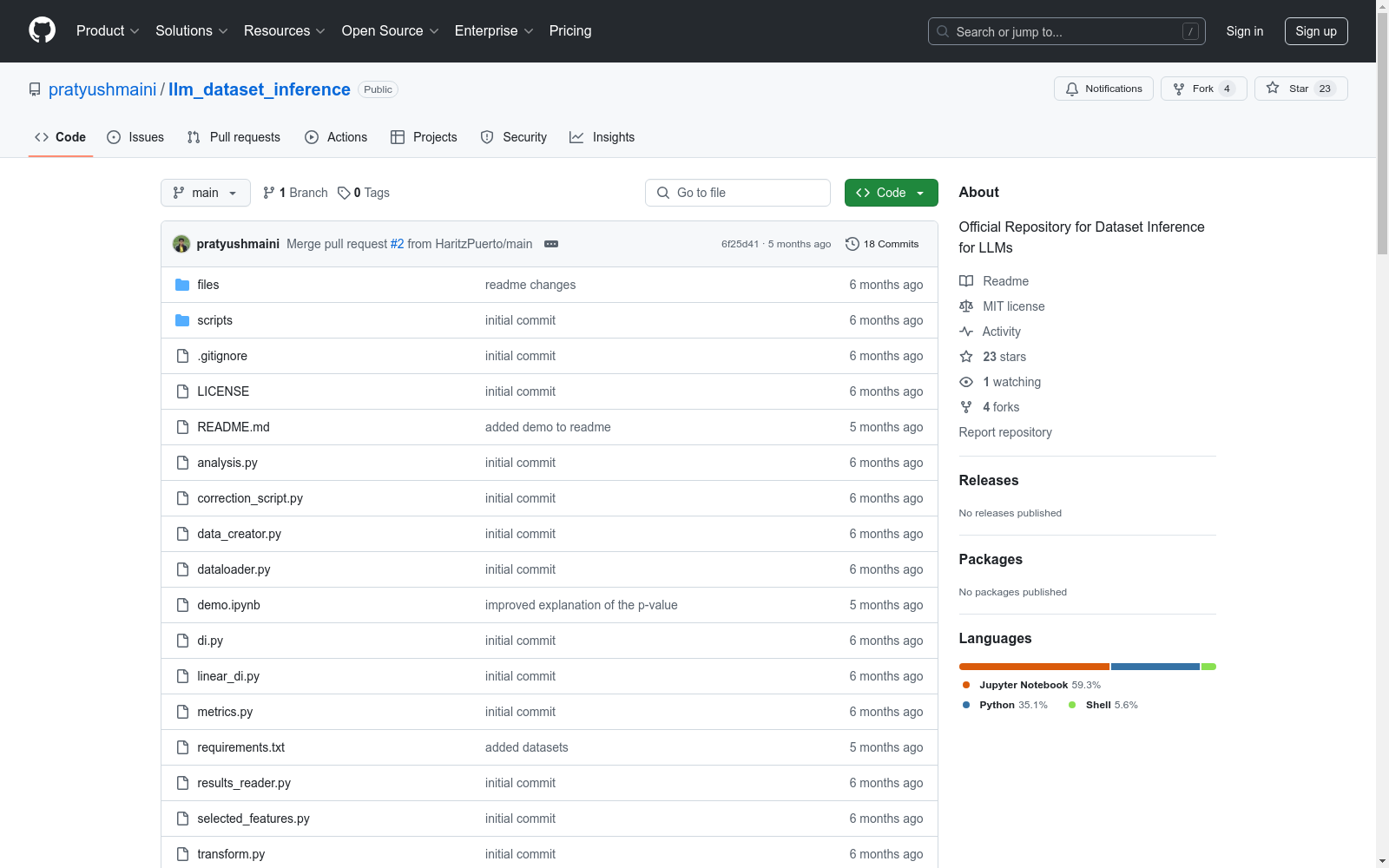The height and width of the screenshot is (868, 1389).
Task: Open the llm_dataset_inference repository link
Action: click(260, 89)
